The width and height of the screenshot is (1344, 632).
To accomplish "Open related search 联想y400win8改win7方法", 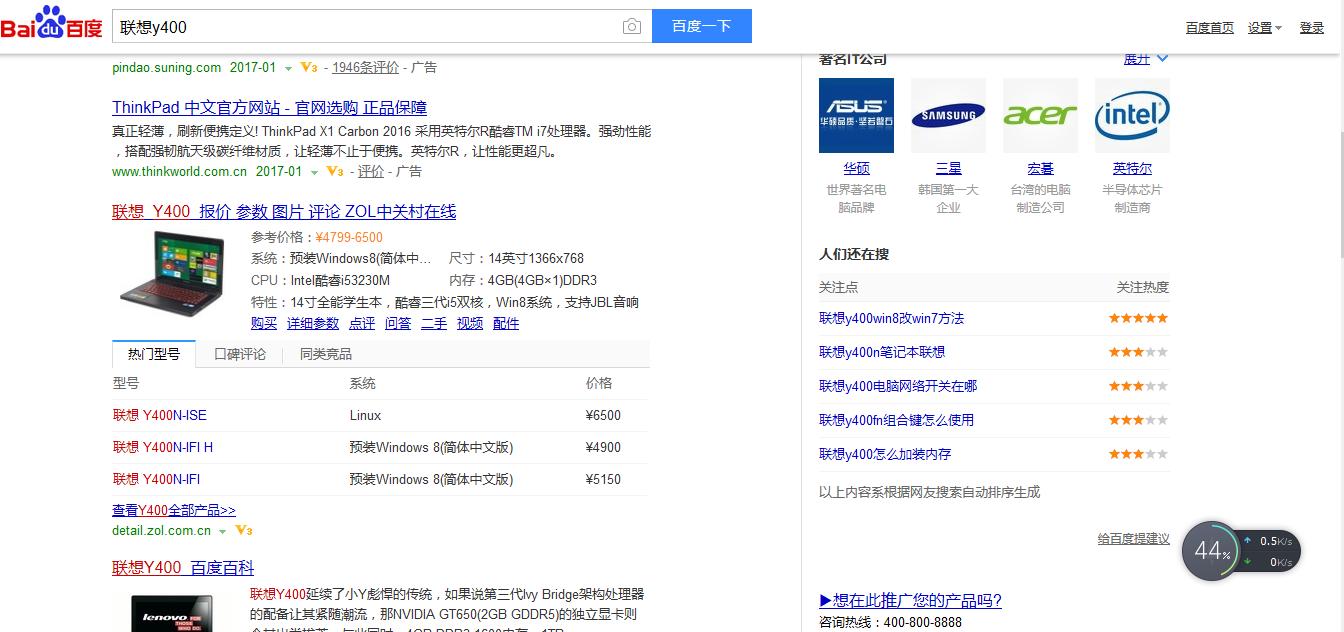I will [891, 318].
